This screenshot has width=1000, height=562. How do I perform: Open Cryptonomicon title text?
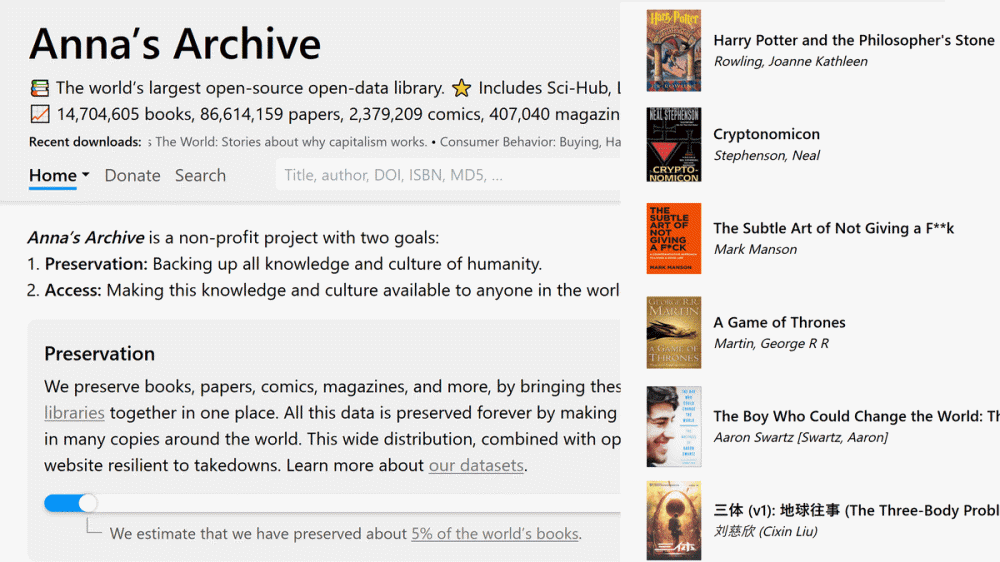(766, 134)
